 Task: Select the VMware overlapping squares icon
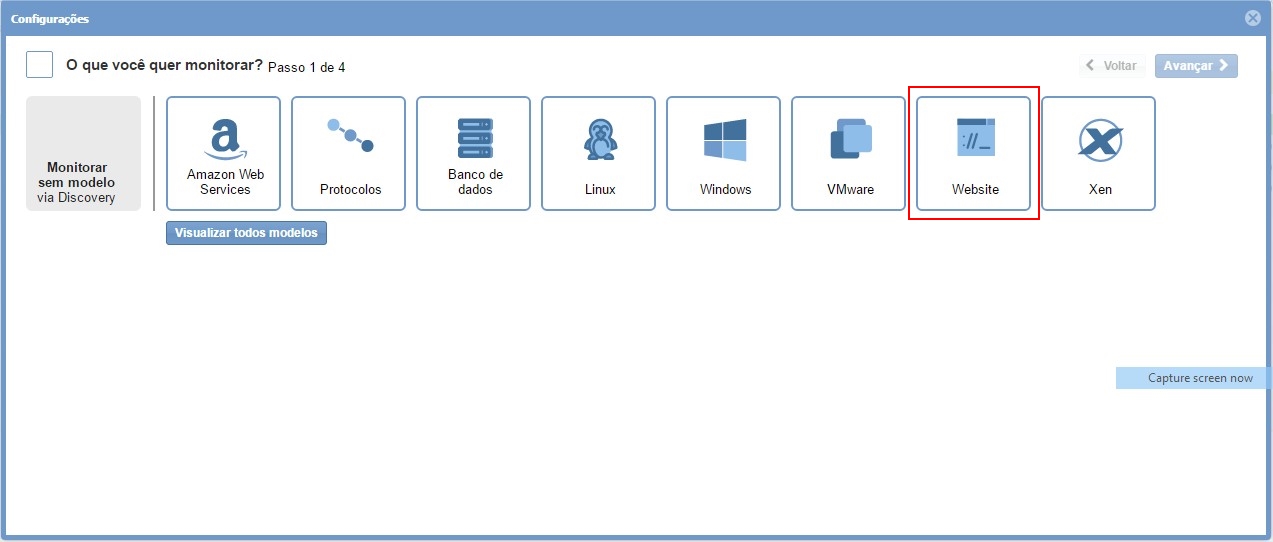click(850, 139)
